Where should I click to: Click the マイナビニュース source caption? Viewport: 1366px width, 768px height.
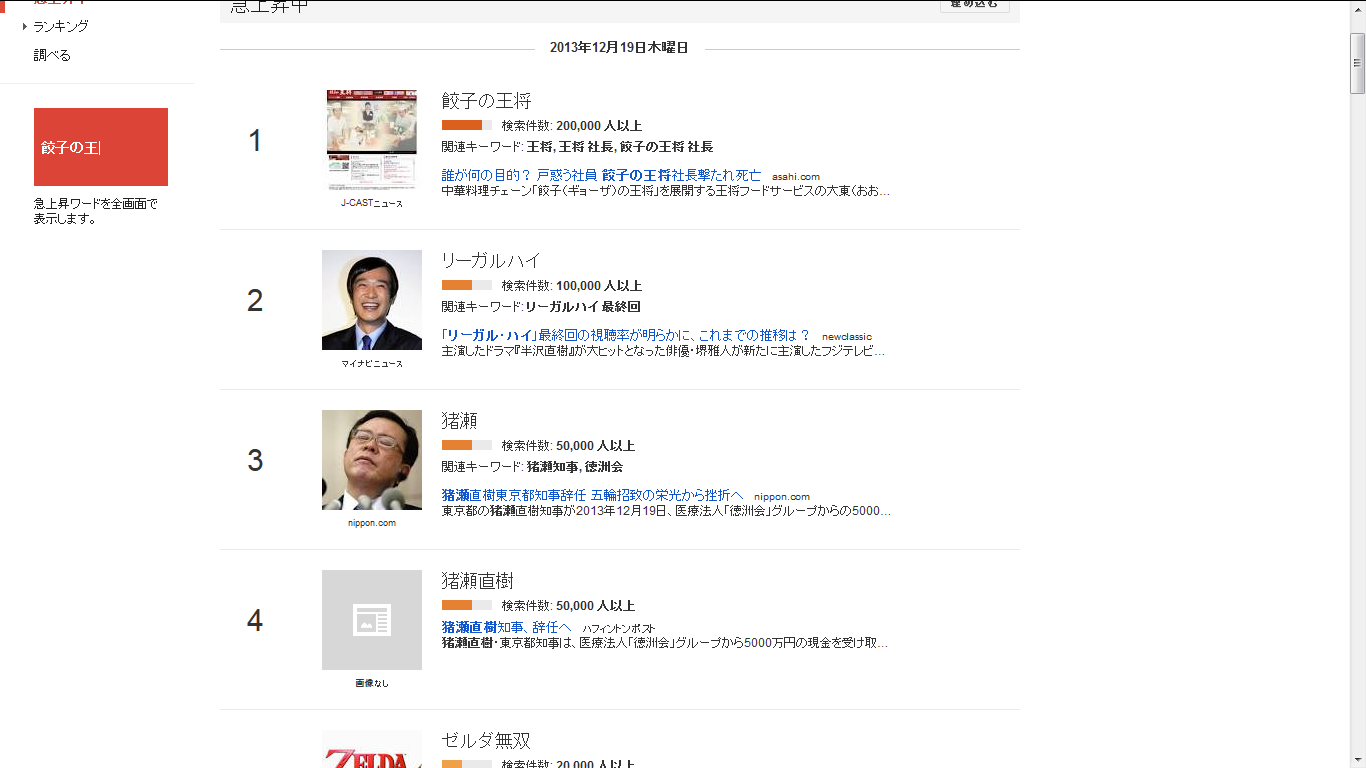[x=372, y=364]
